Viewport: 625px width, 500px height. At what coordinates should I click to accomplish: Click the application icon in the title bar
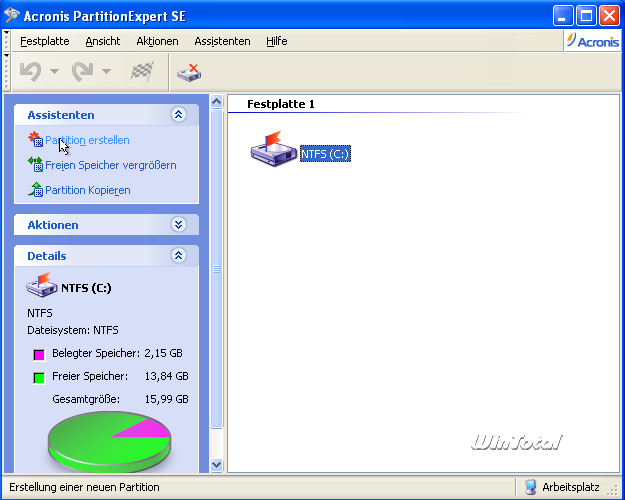(12, 15)
